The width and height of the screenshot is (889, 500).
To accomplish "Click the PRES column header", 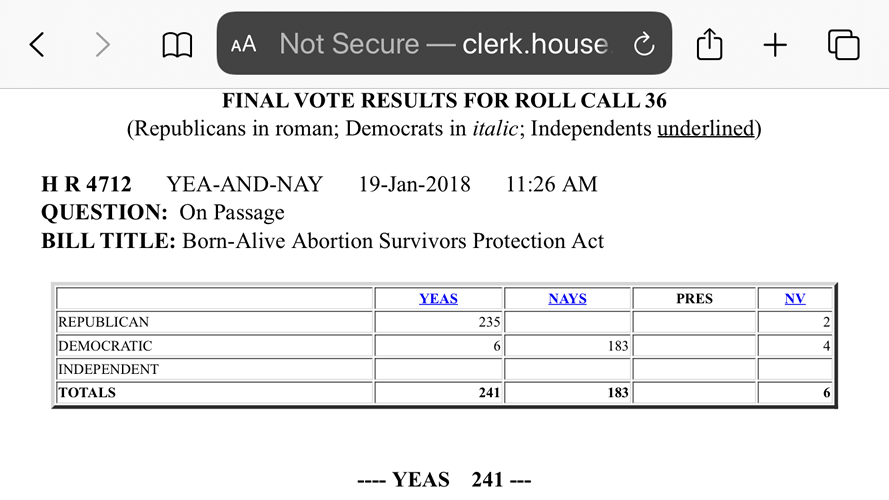I will point(694,299).
